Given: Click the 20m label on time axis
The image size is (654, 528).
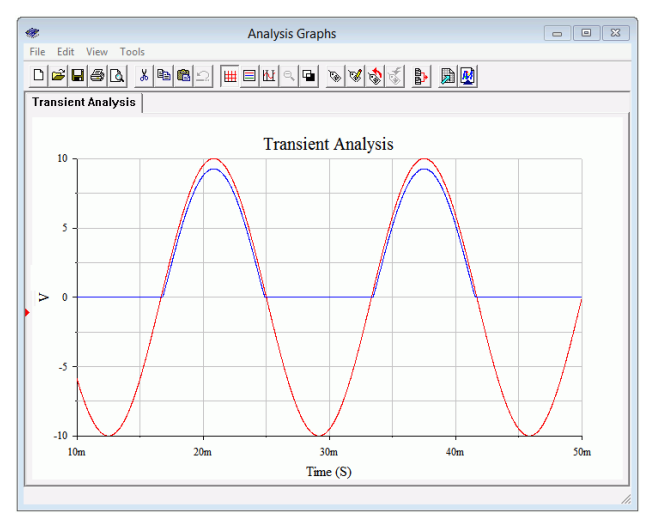Looking at the screenshot, I should tap(203, 452).
